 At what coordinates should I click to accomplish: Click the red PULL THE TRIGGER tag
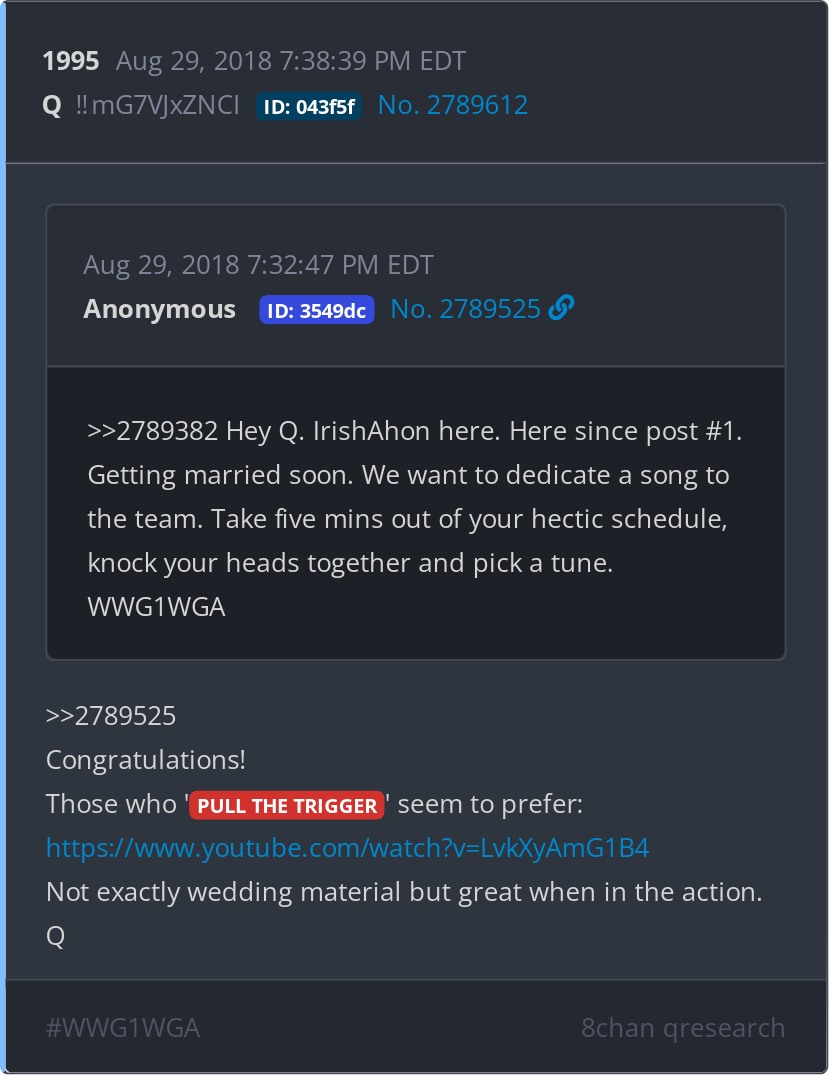point(287,805)
